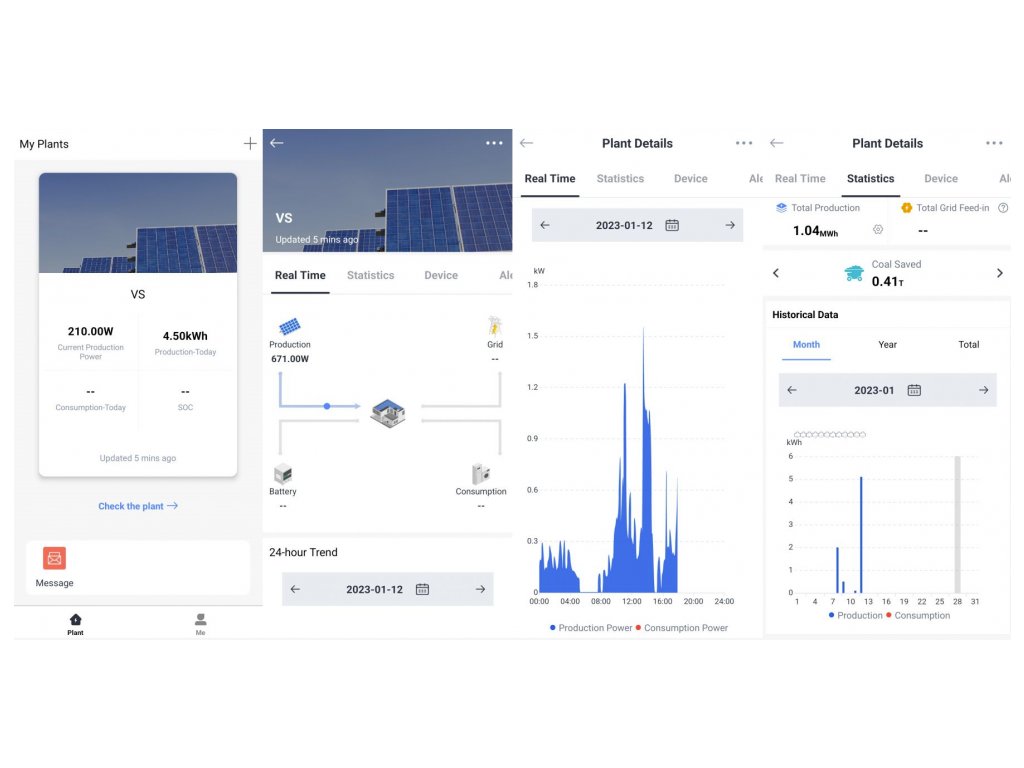1024x768 pixels.
Task: Switch to the Me tab in the bottom bar
Action: pos(200,624)
